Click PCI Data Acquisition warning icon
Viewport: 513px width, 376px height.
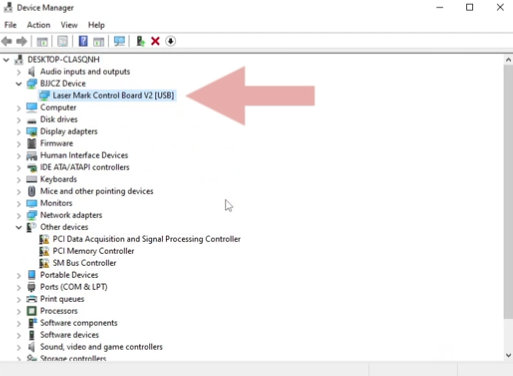[44, 239]
